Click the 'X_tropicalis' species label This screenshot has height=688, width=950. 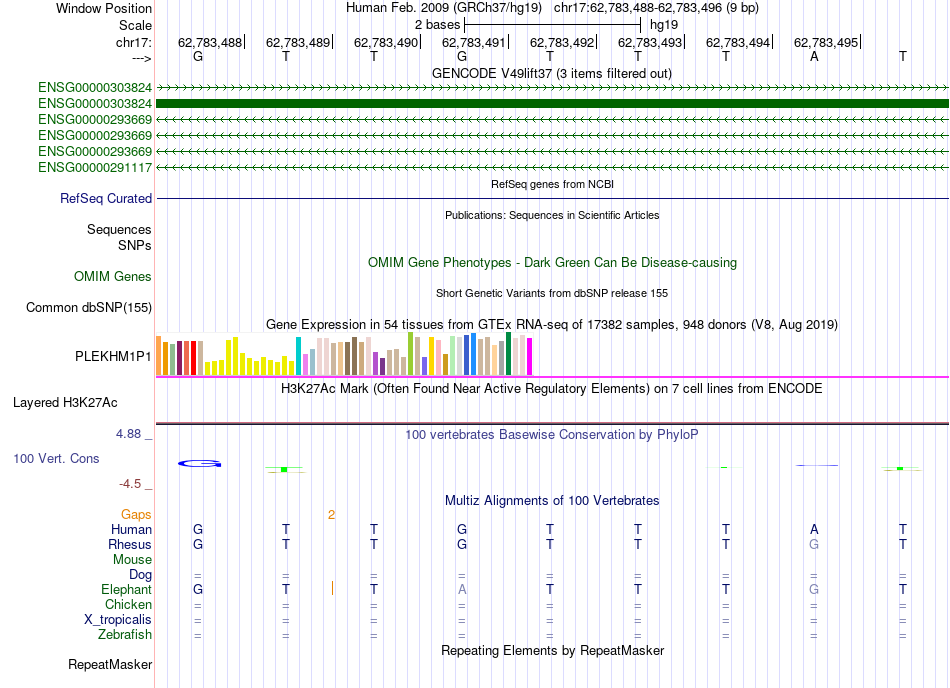point(118,620)
